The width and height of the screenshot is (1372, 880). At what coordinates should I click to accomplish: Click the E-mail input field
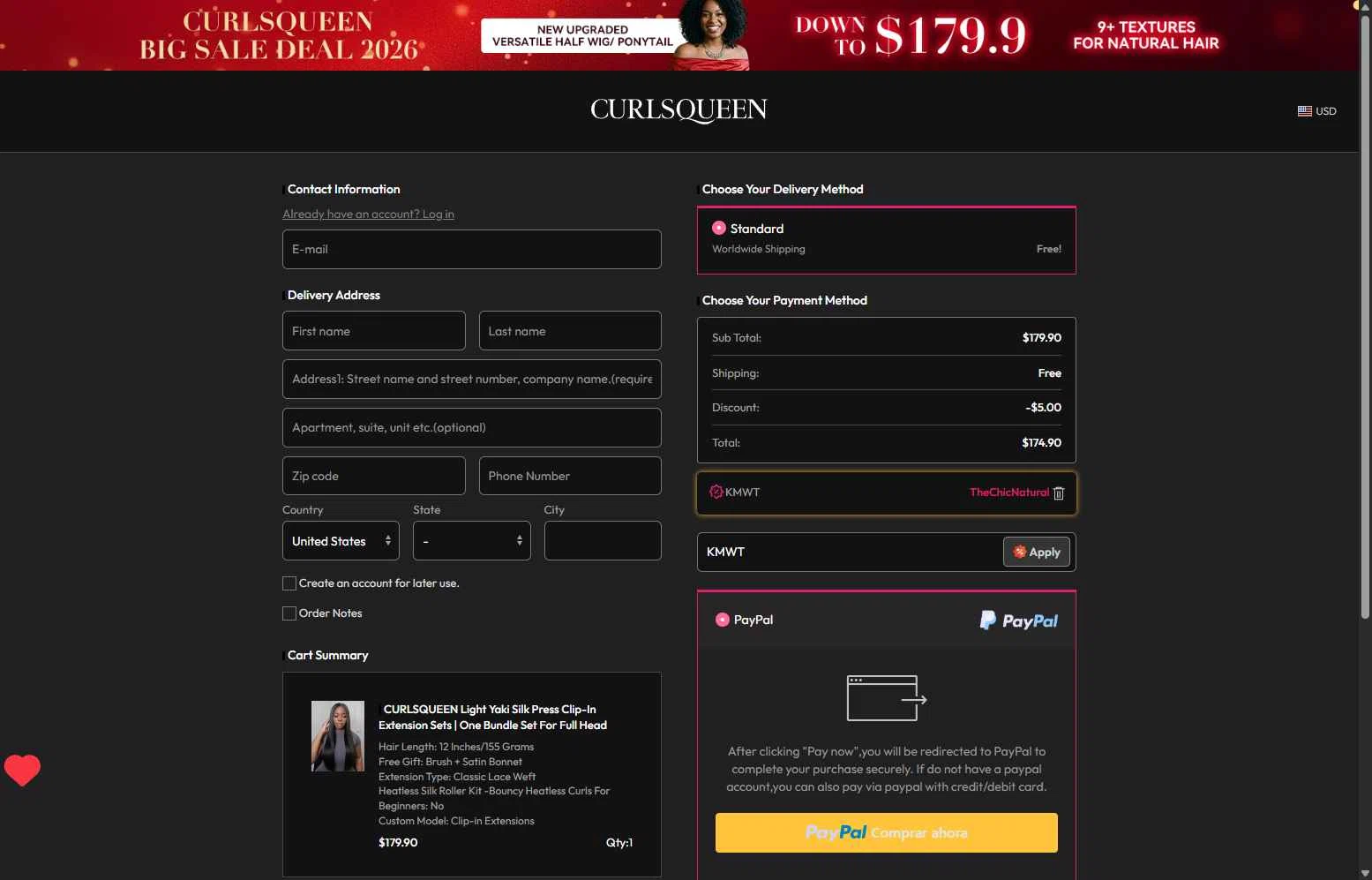[x=472, y=249]
